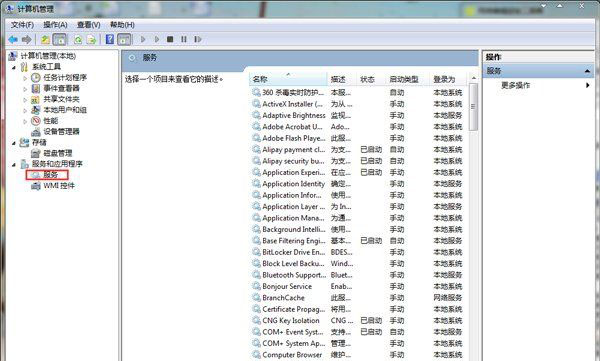
Task: Click the Pause Service icon
Action: click(x=184, y=39)
